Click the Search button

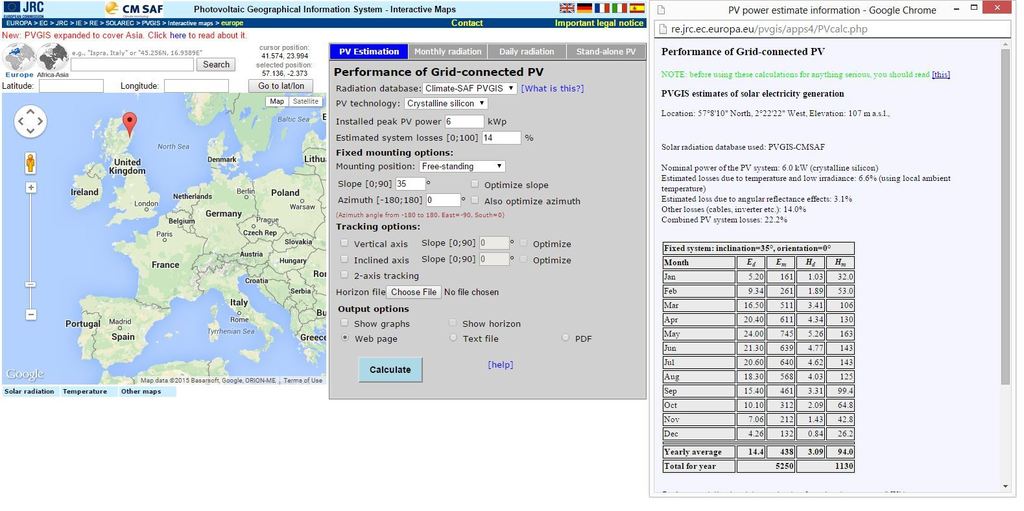click(216, 65)
